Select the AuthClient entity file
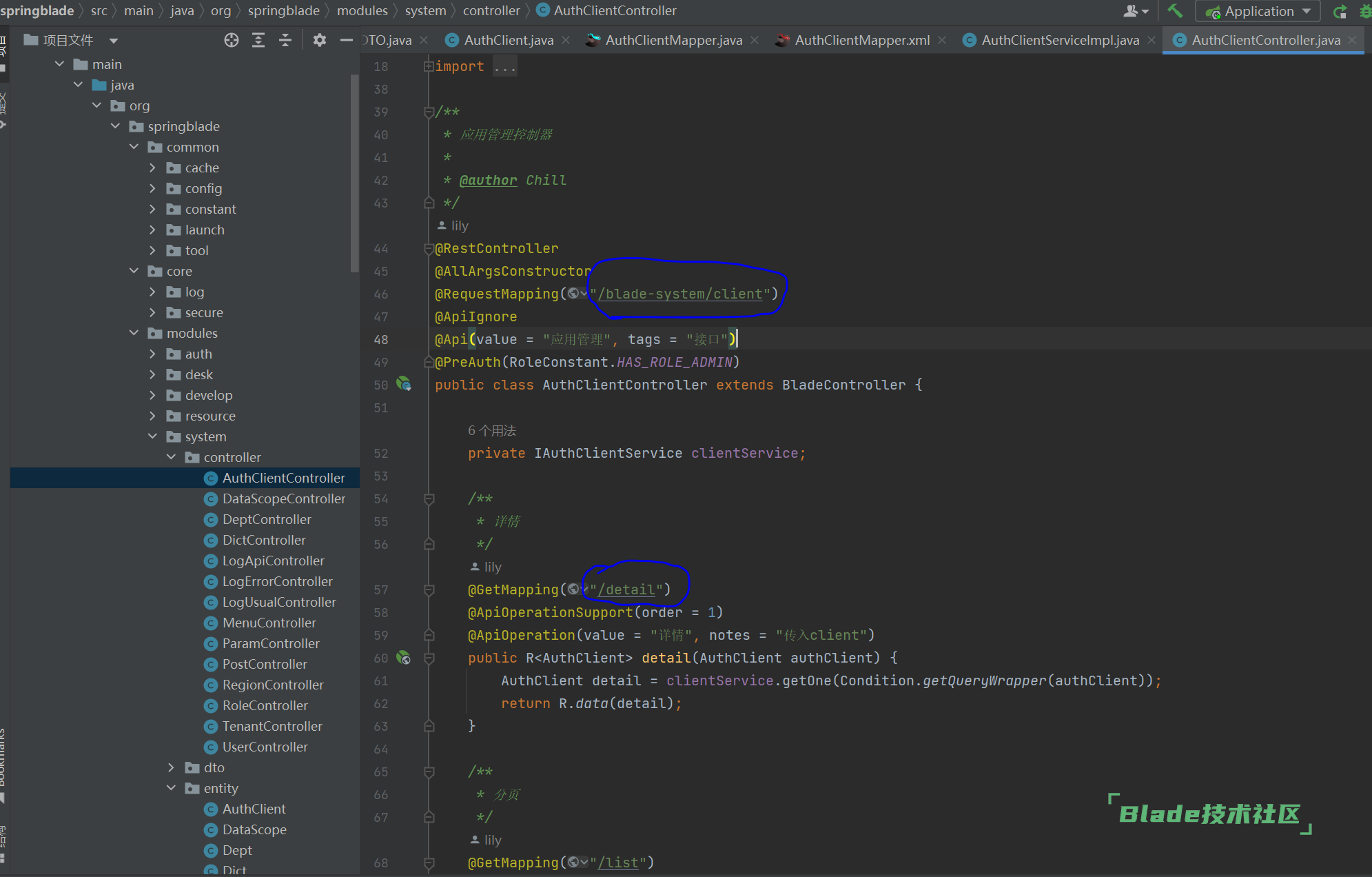The height and width of the screenshot is (877, 1372). pyautogui.click(x=254, y=809)
